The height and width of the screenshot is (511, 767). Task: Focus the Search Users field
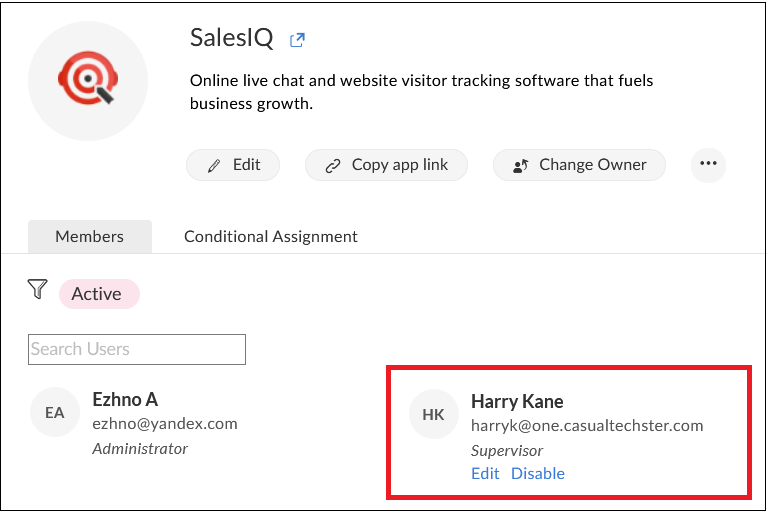click(137, 349)
